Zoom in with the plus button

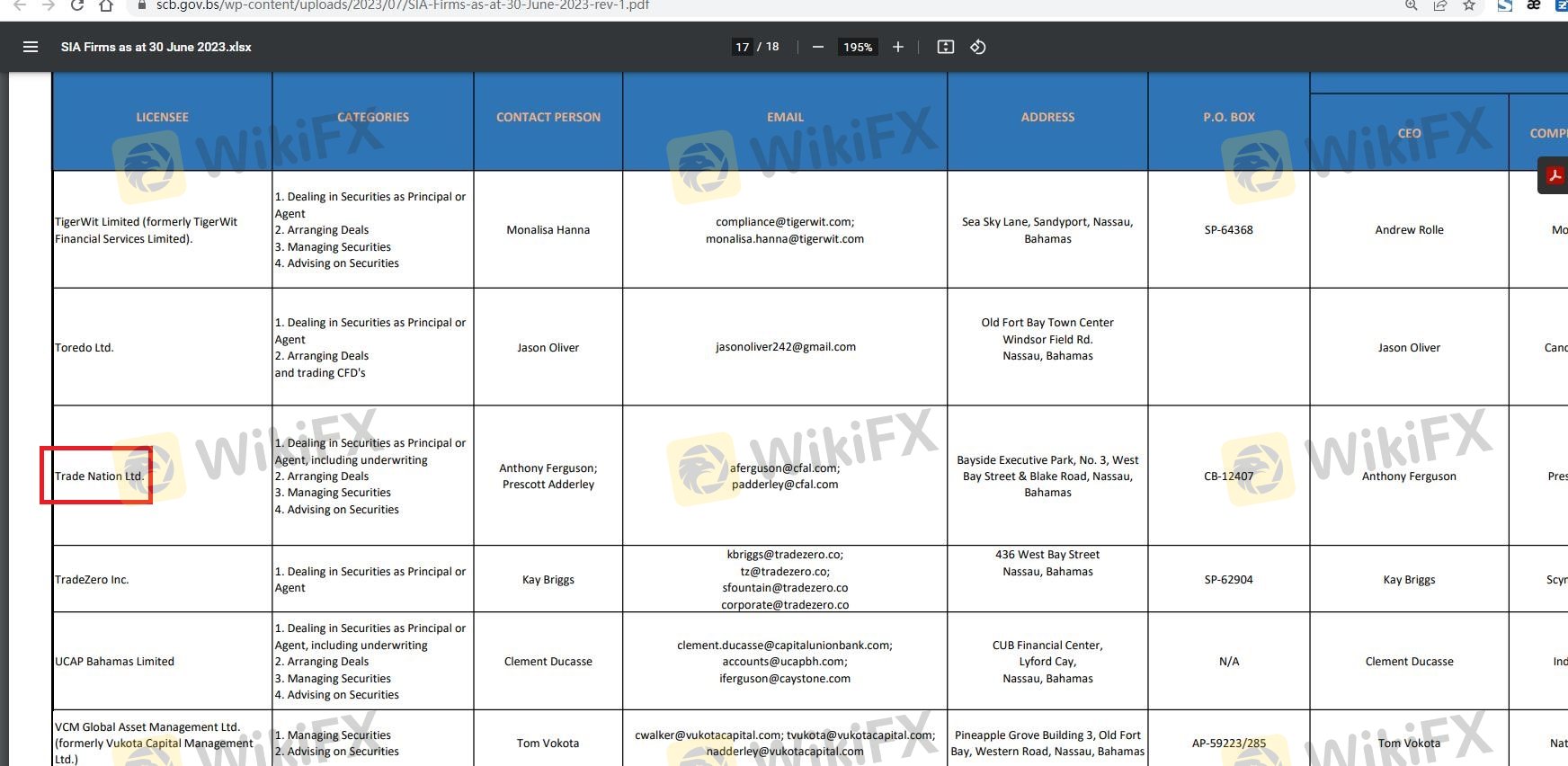pyautogui.click(x=897, y=47)
